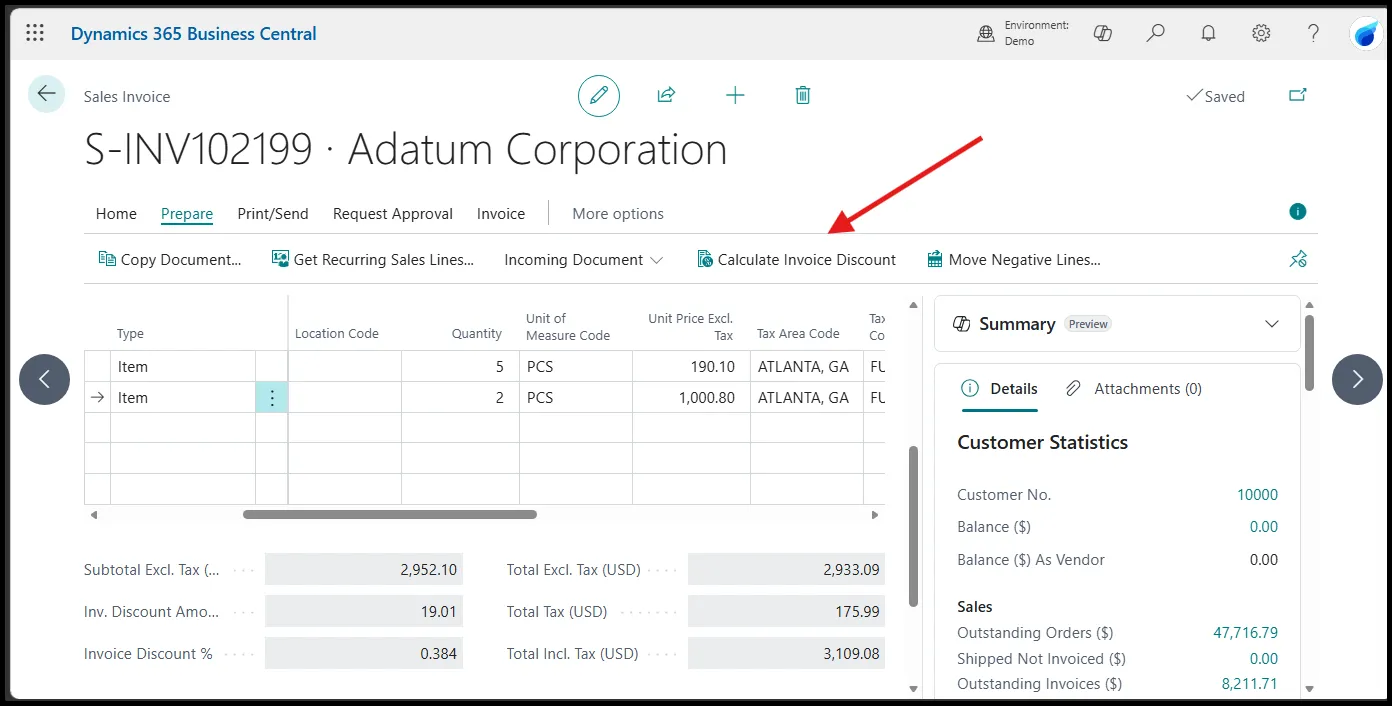The image size is (1392, 706).
Task: Click the Invoice Discount % field 0.384
Action: 364,653
